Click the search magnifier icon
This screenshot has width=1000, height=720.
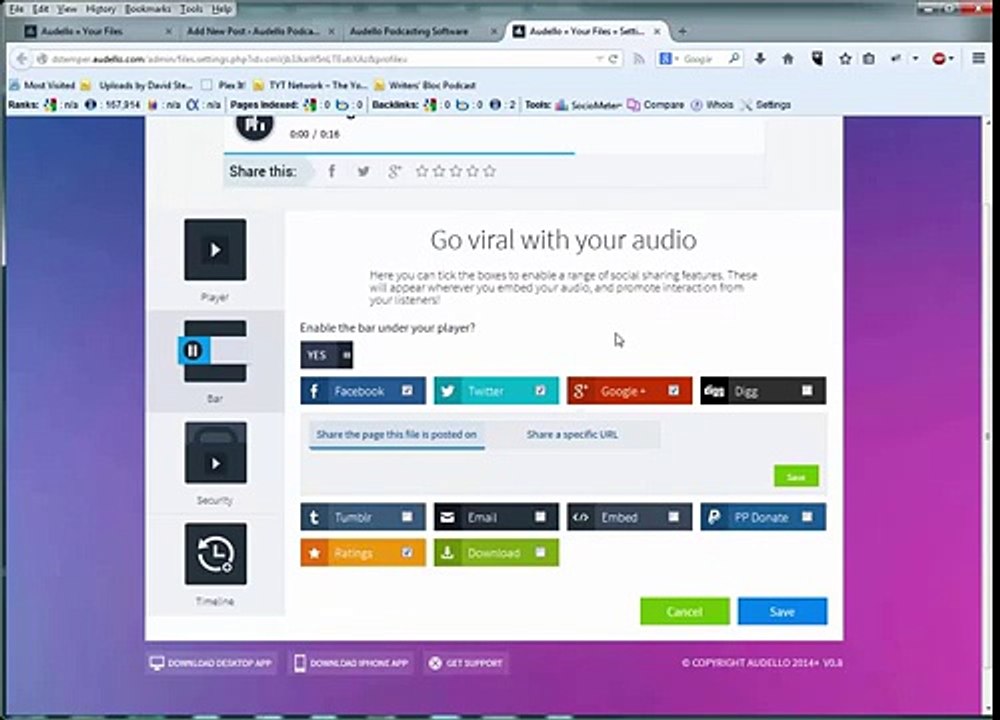(x=734, y=58)
